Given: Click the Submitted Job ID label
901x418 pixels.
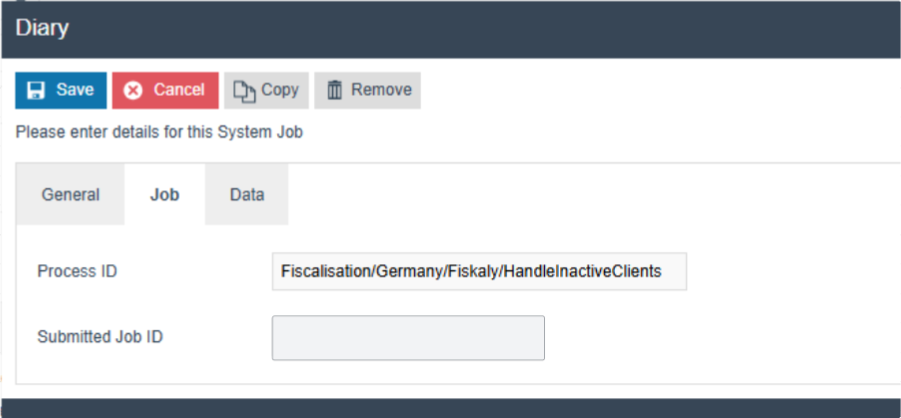Looking at the screenshot, I should 100,337.
